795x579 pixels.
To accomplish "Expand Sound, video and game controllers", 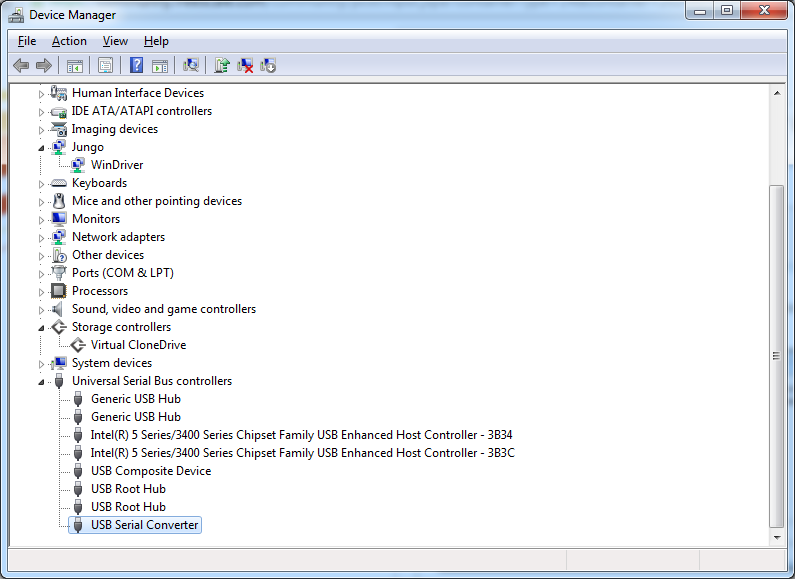I will pyautogui.click(x=41, y=310).
